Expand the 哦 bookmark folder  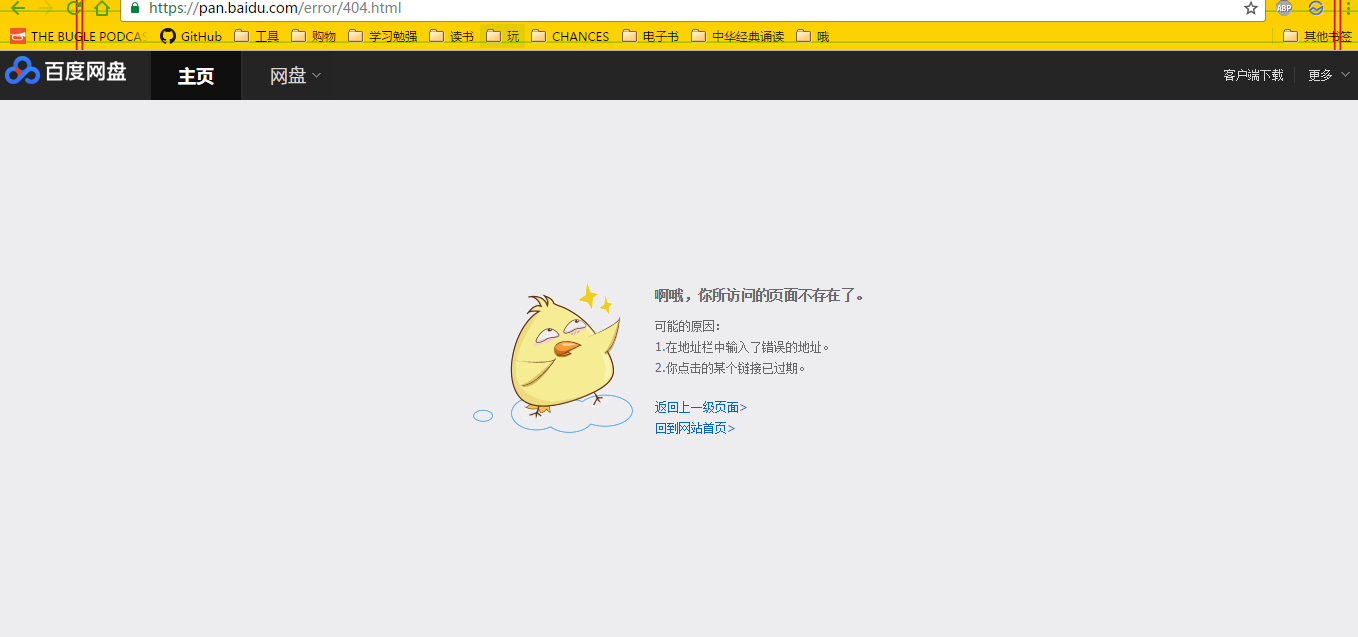(813, 36)
